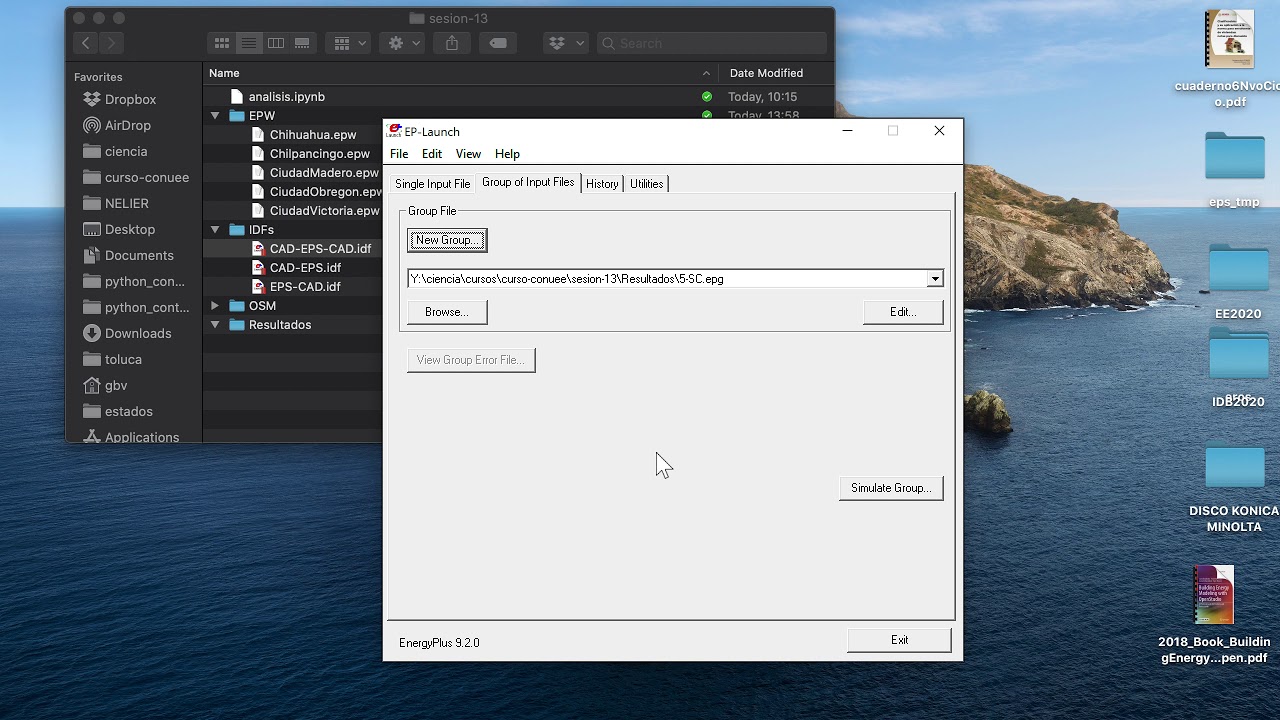Expand the OSM folder
The image size is (1280, 720).
(215, 306)
